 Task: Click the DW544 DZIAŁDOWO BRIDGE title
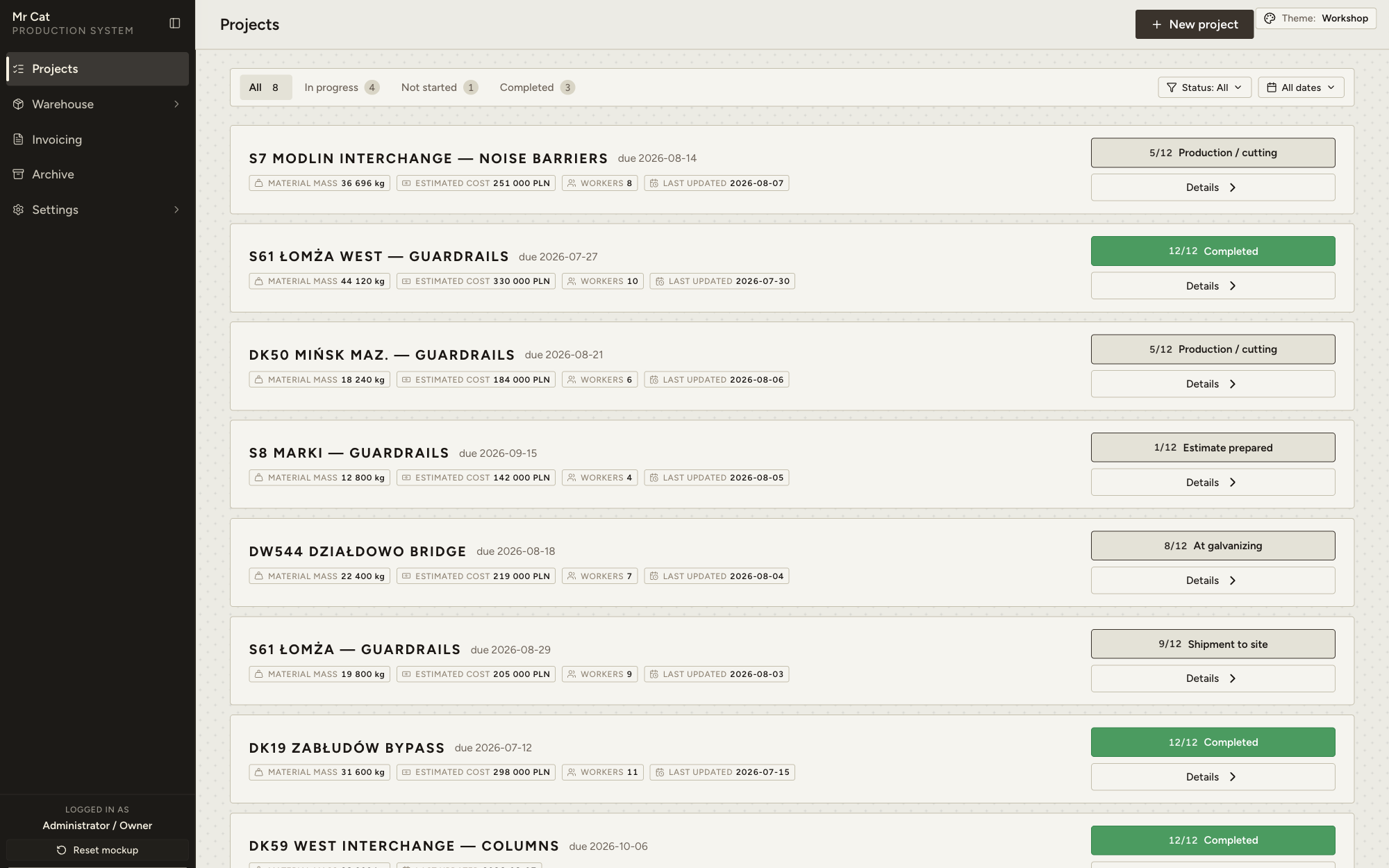click(358, 551)
